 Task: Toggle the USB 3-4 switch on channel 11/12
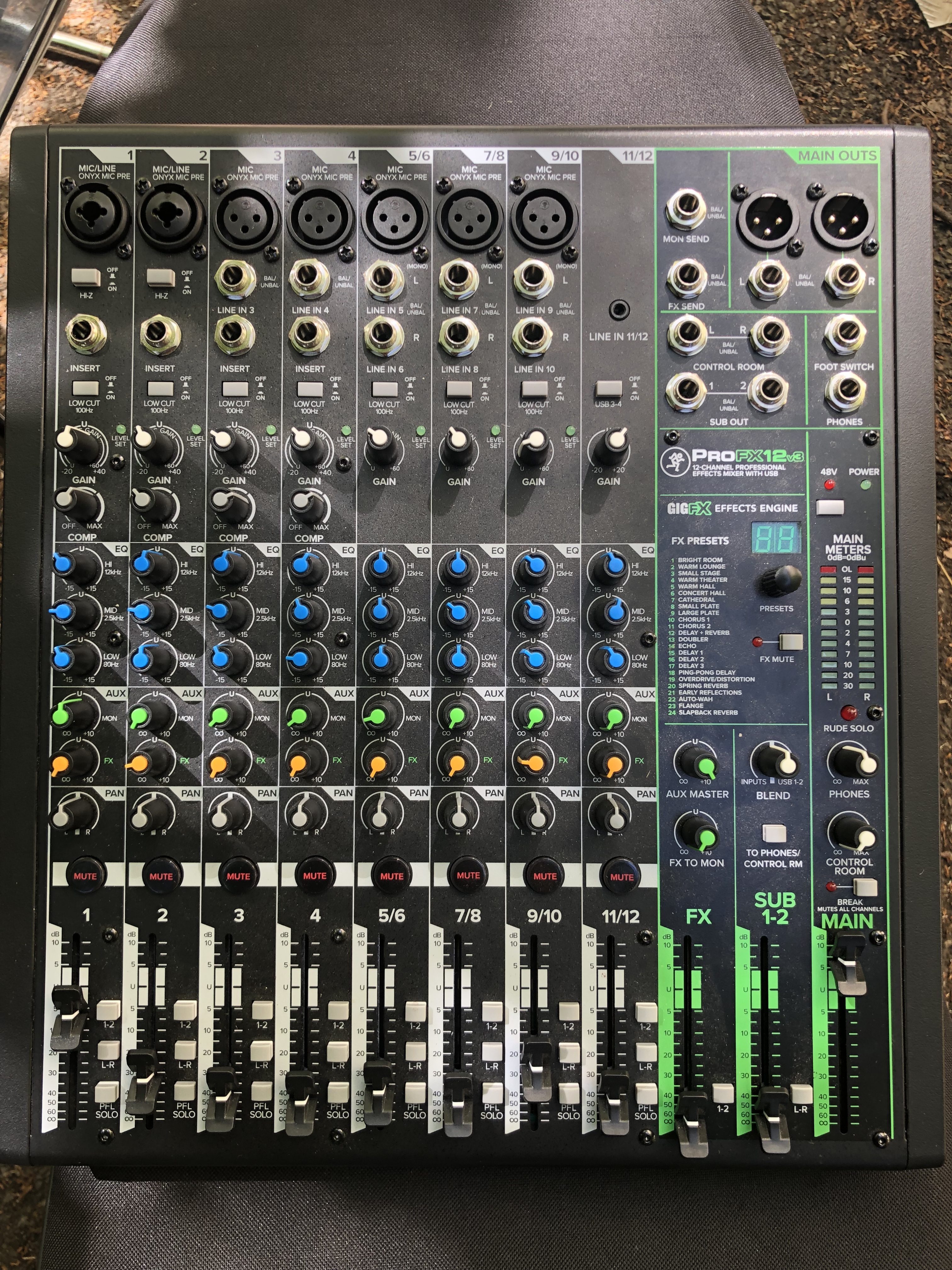tap(609, 389)
